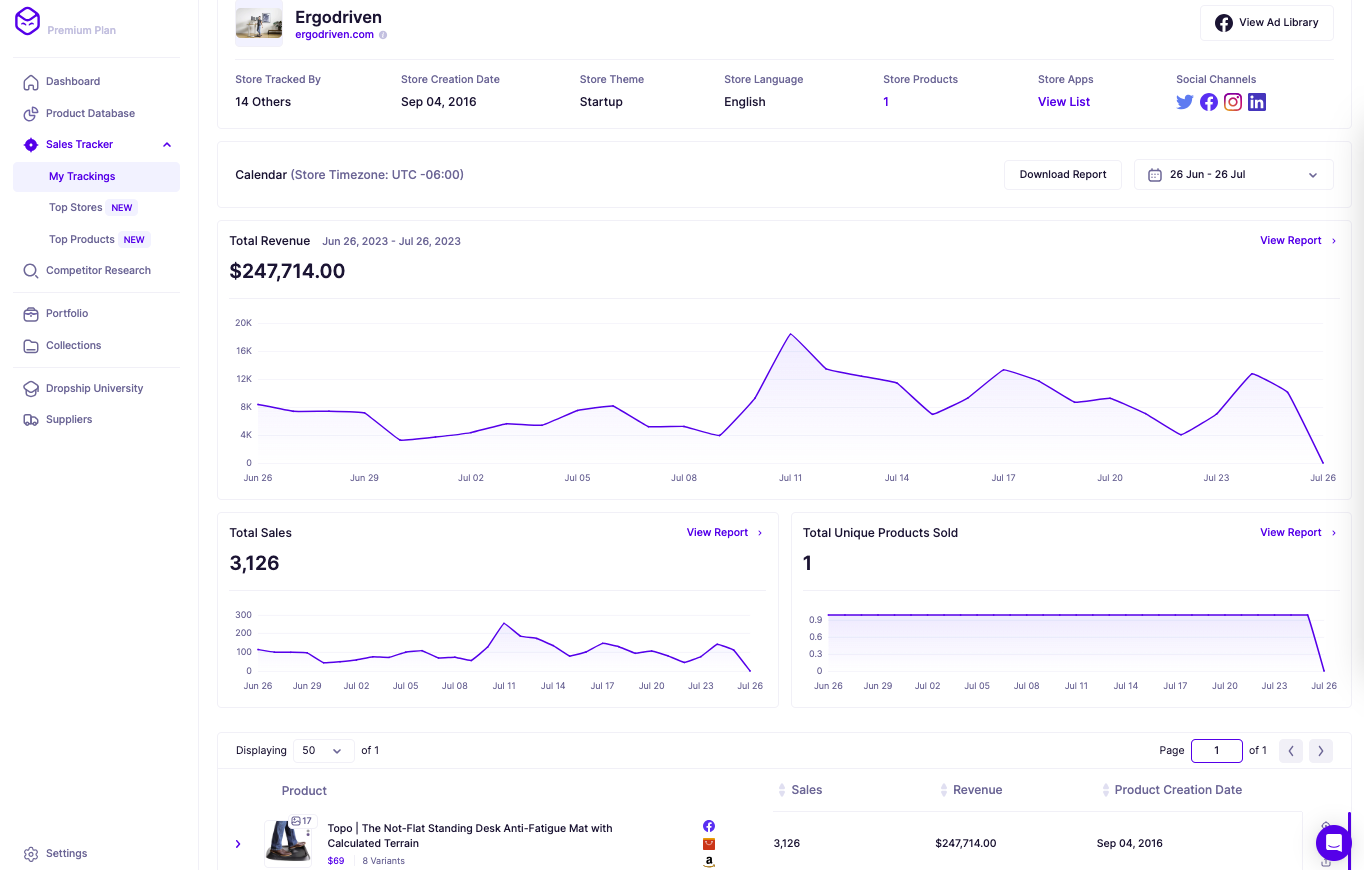Click the Portfolio briefcase icon
This screenshot has width=1364, height=870.
click(30, 313)
